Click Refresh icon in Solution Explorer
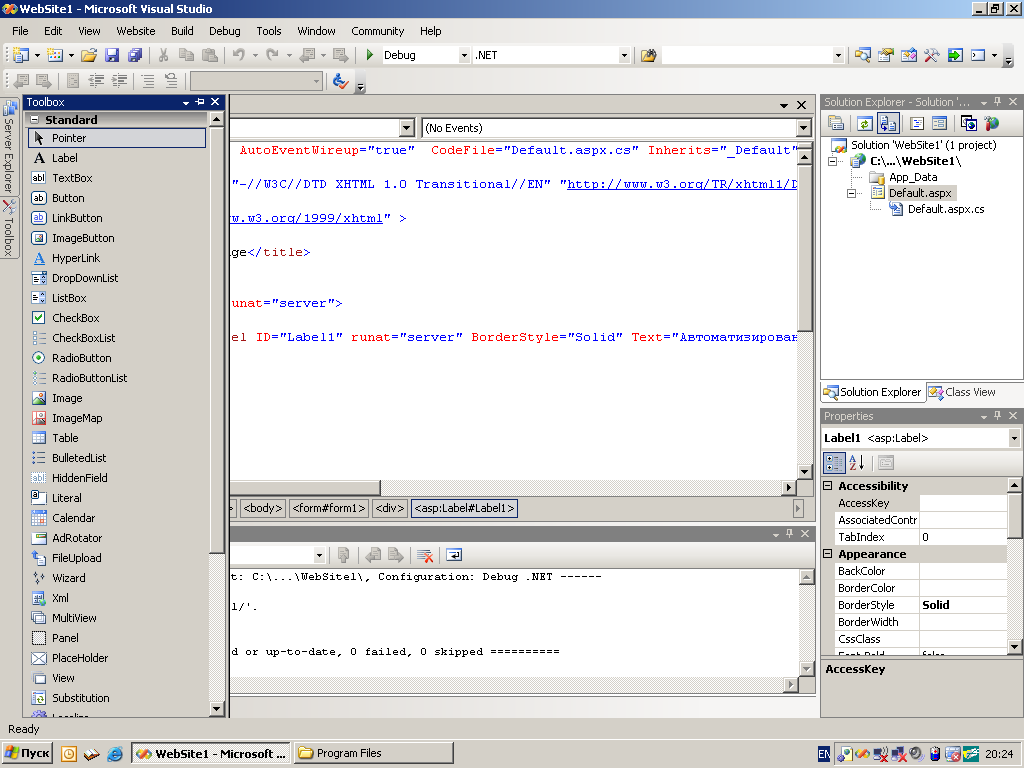Screen dimensions: 1024x768 pyautogui.click(x=863, y=123)
